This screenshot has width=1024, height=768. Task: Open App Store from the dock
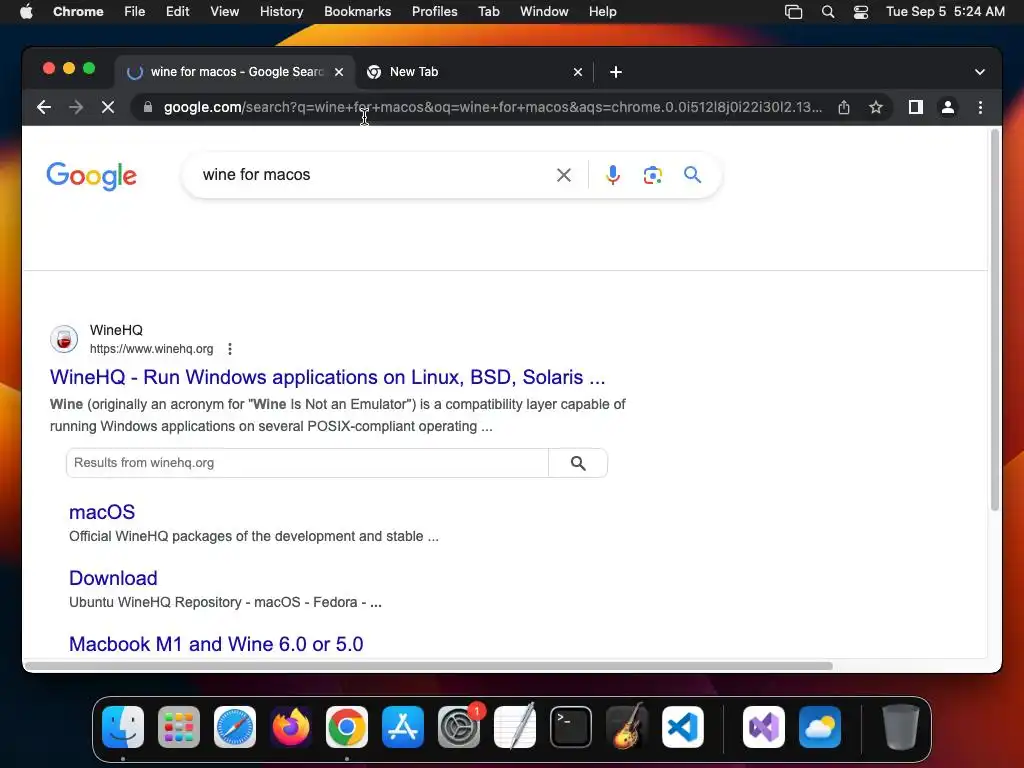point(403,727)
